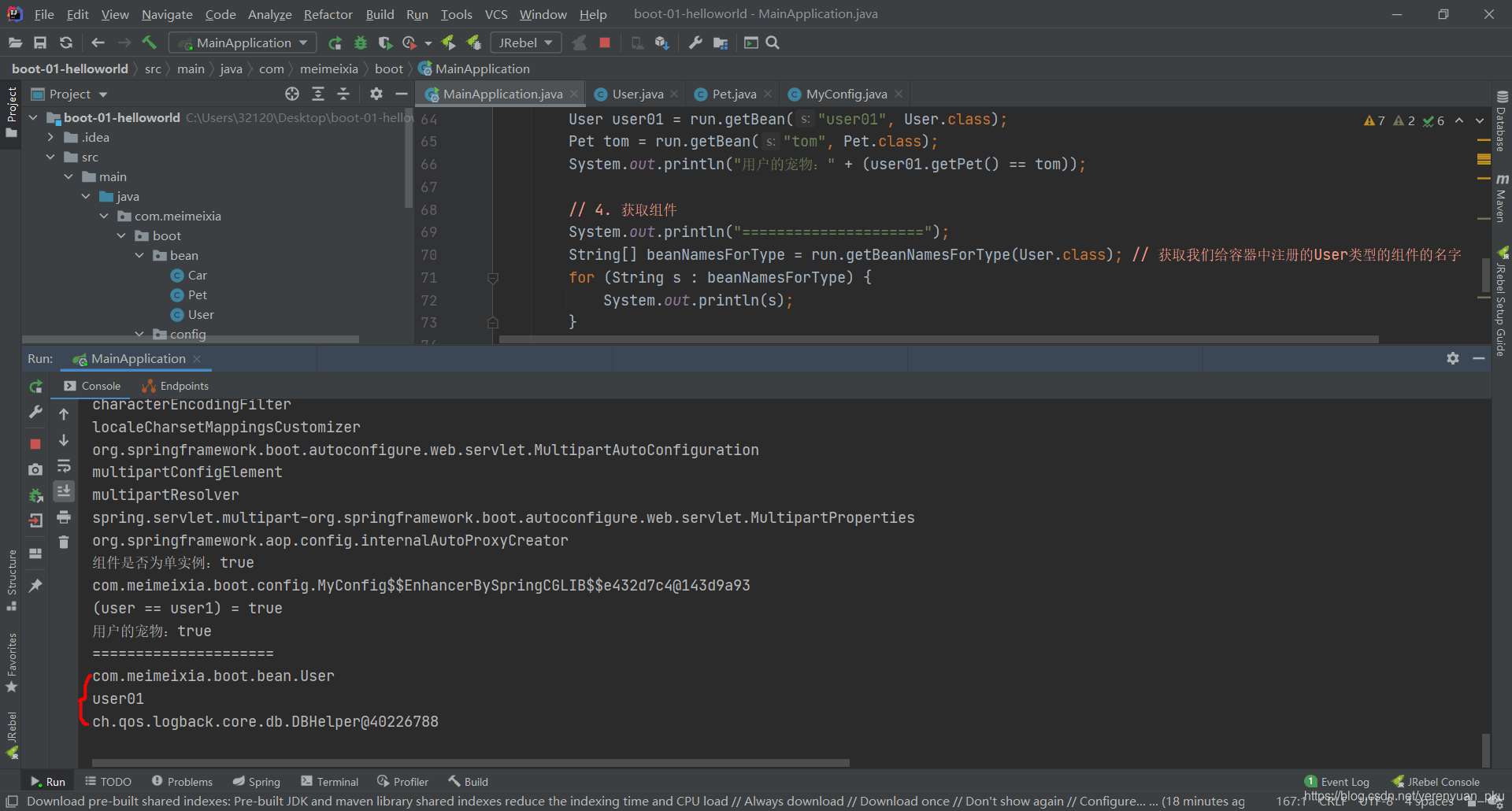The image size is (1512, 811).
Task: Toggle the Maven tool window button
Action: [1501, 198]
